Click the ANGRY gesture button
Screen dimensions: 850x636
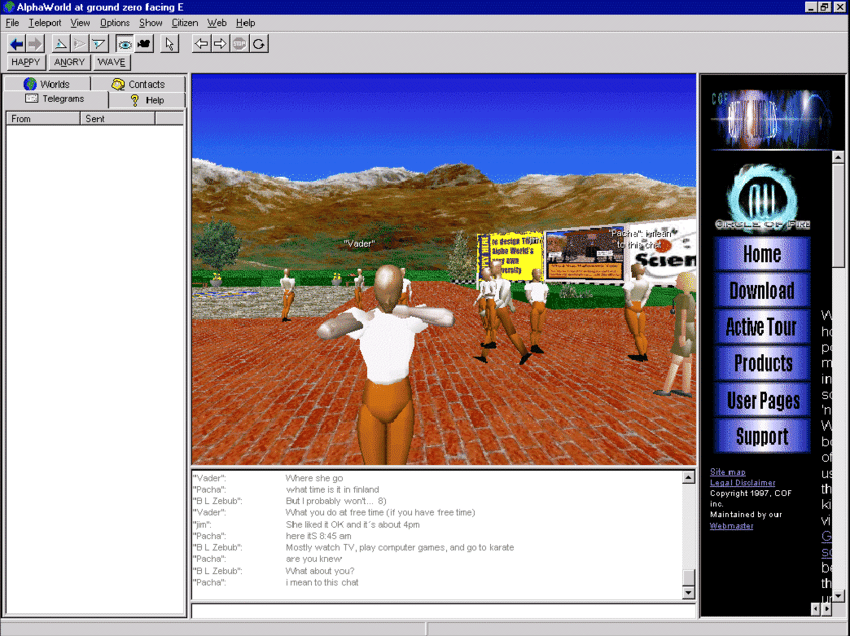(x=69, y=62)
